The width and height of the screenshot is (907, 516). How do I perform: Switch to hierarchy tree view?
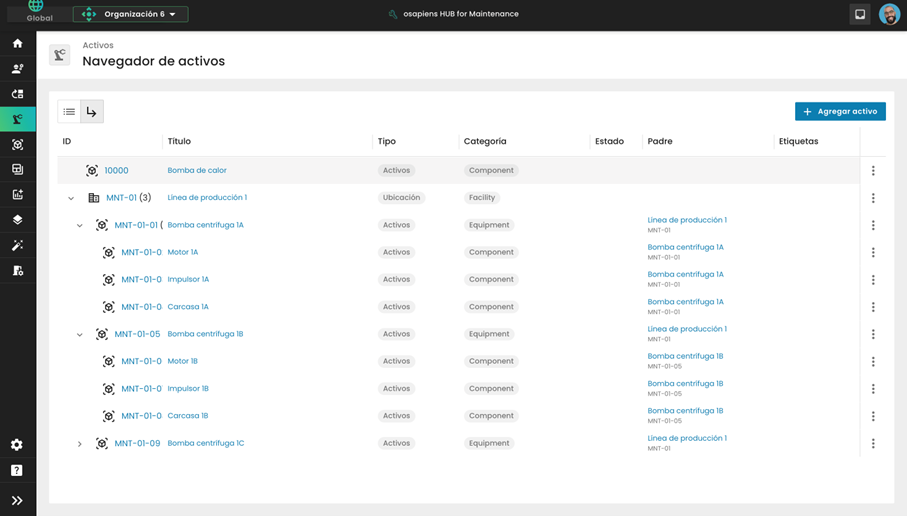[92, 112]
